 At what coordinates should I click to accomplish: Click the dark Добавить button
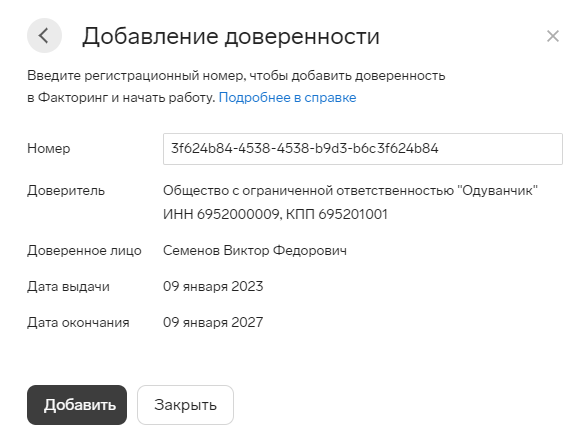77,405
